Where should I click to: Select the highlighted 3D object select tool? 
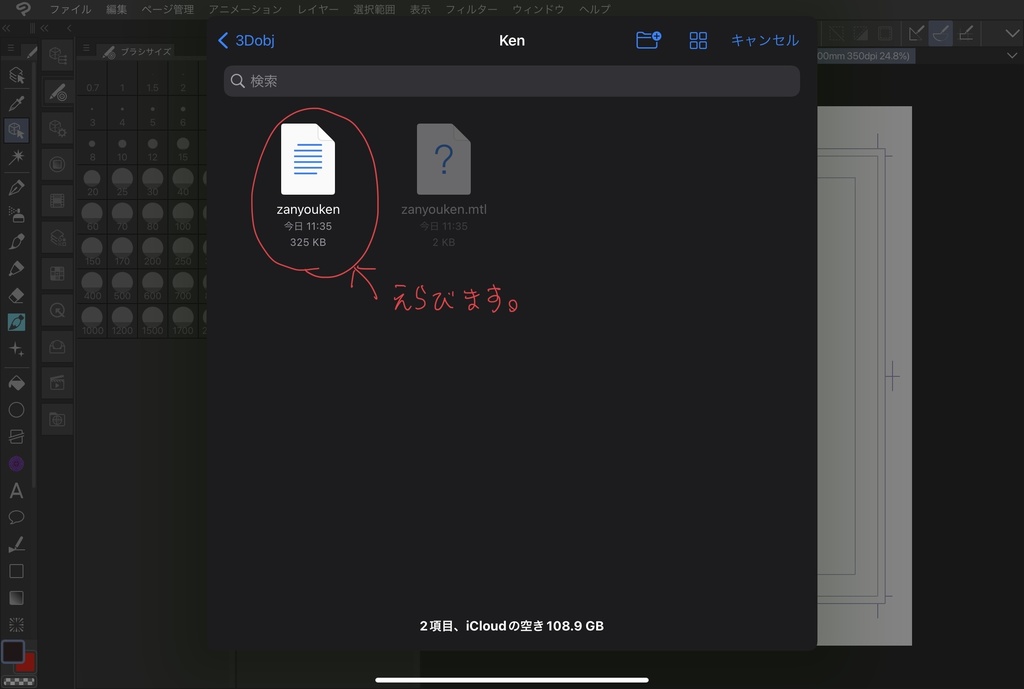pos(16,130)
